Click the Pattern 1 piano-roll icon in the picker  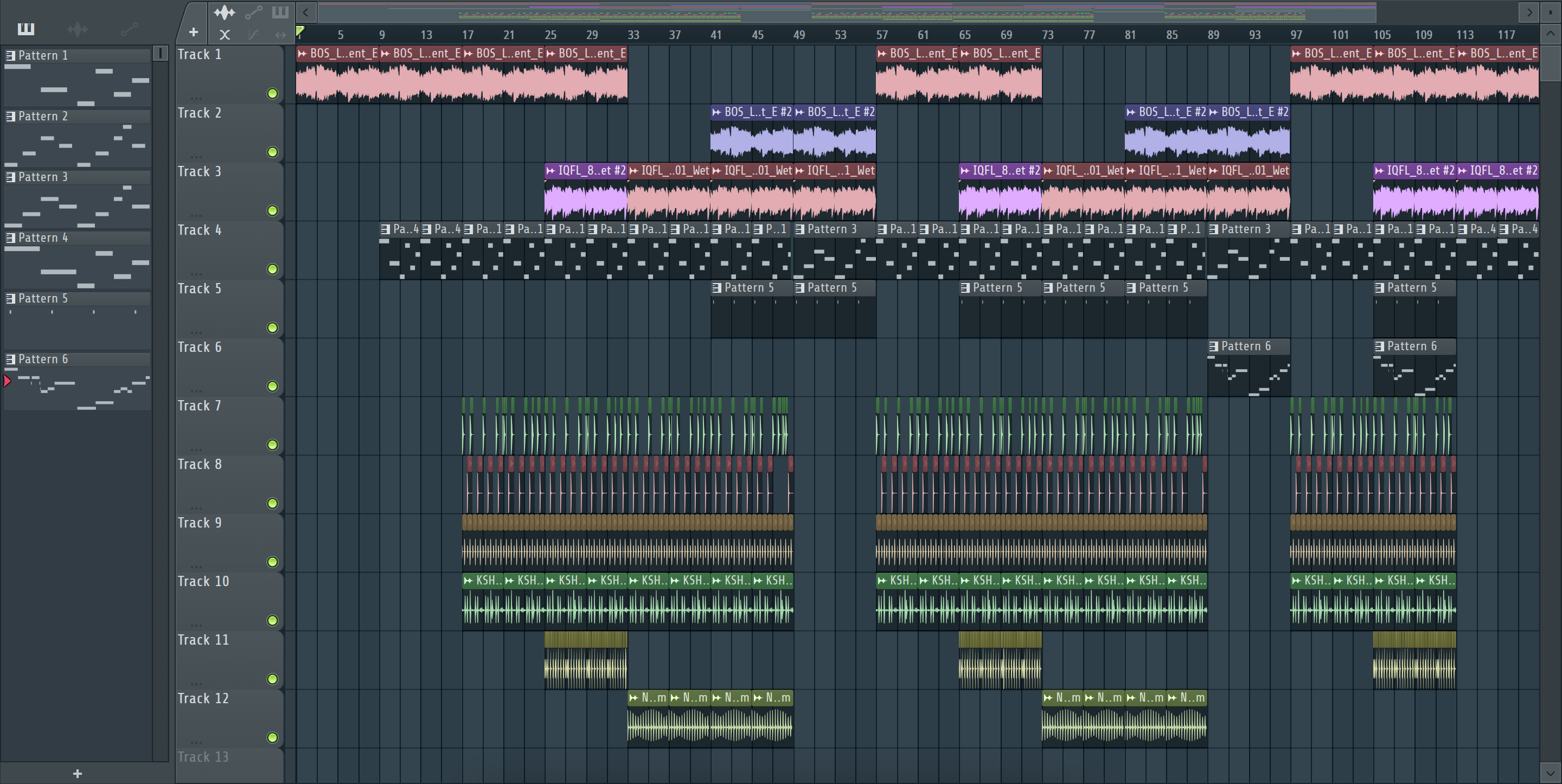click(10, 55)
